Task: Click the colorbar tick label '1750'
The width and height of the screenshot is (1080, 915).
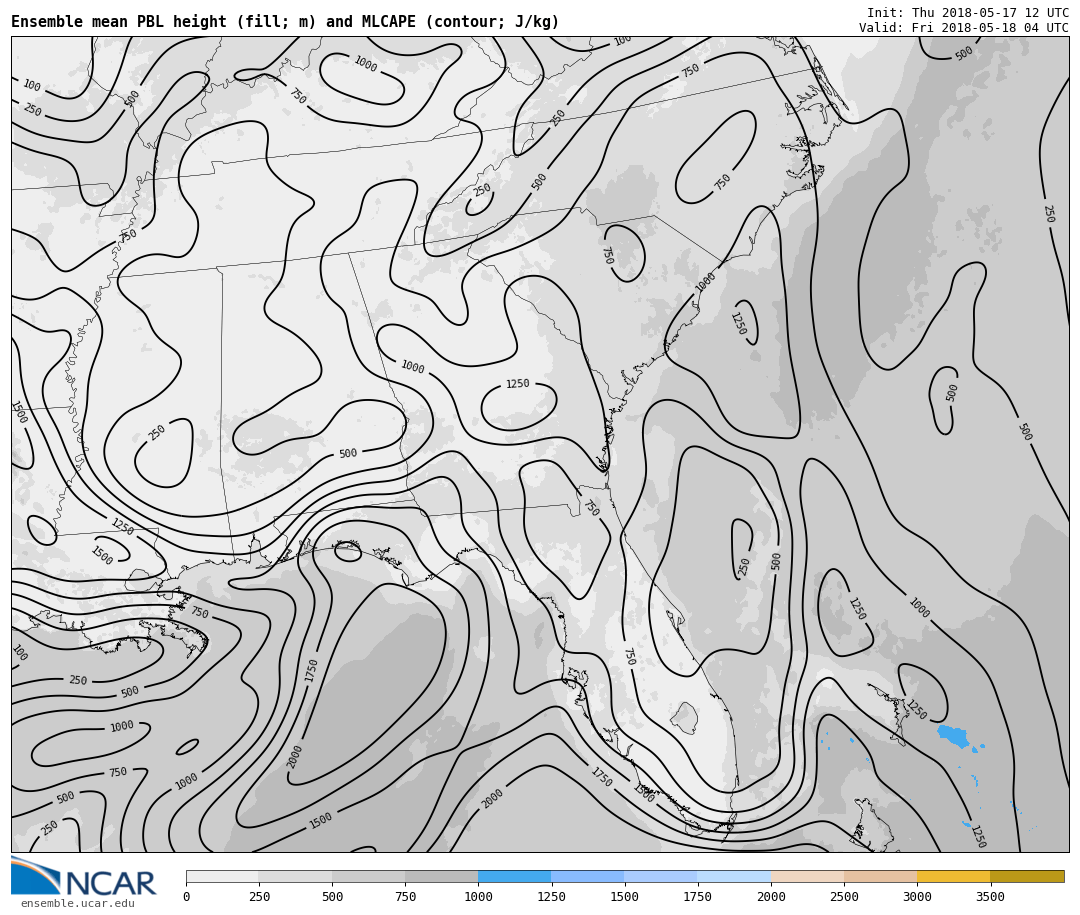Action: [x=698, y=896]
